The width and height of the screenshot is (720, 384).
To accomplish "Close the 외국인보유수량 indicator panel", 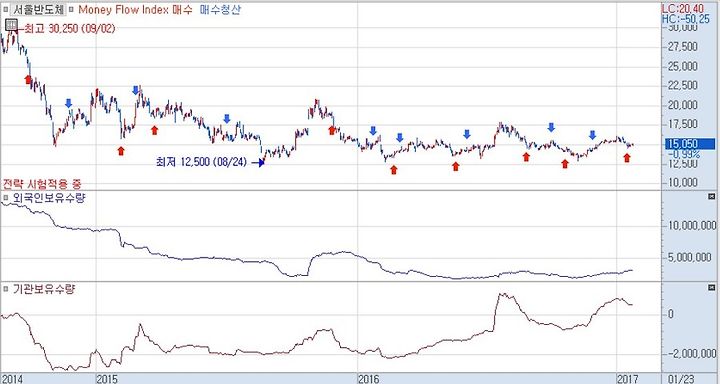I will coord(712,197).
